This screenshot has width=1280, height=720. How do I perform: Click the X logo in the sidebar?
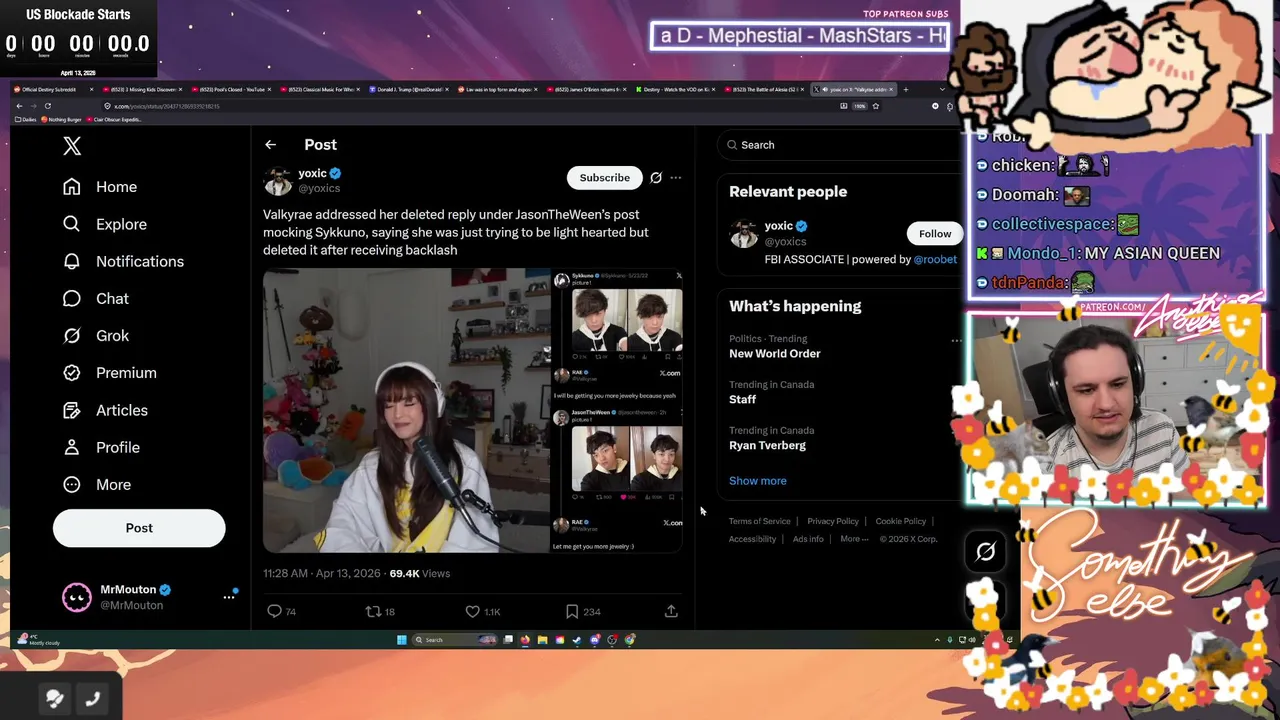[x=72, y=146]
